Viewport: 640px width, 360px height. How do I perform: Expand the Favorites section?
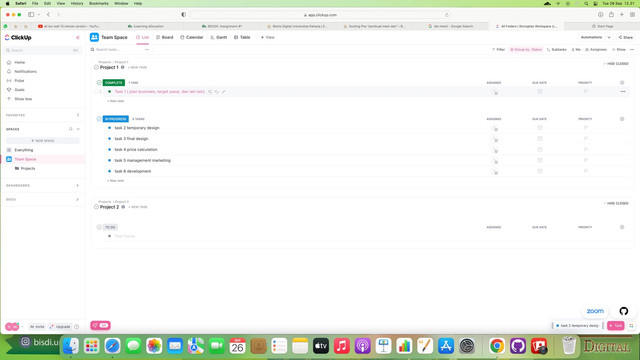click(x=78, y=115)
